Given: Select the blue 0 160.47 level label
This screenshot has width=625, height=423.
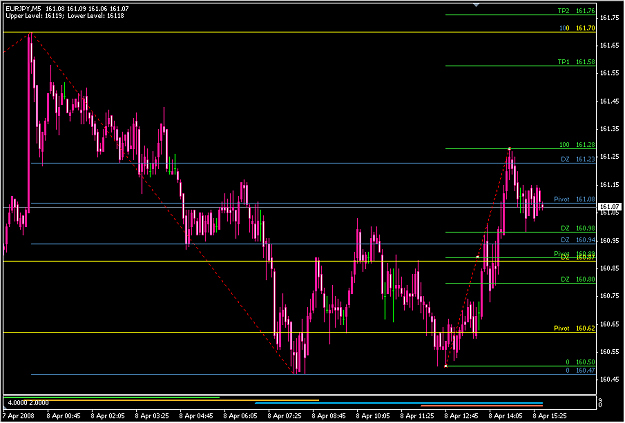Looking at the screenshot, I should [x=580, y=371].
